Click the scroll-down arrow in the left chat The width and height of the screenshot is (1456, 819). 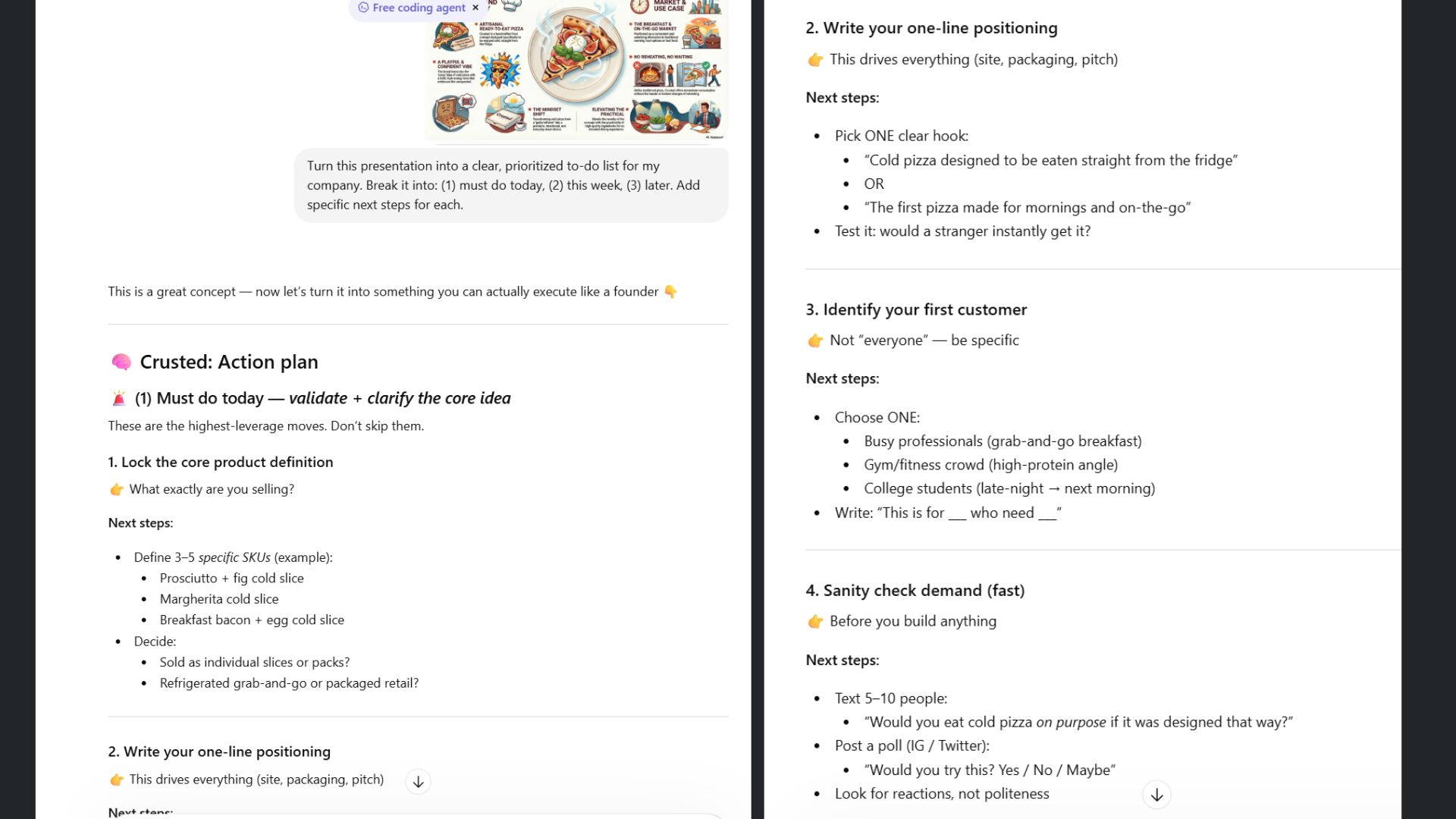coord(418,782)
